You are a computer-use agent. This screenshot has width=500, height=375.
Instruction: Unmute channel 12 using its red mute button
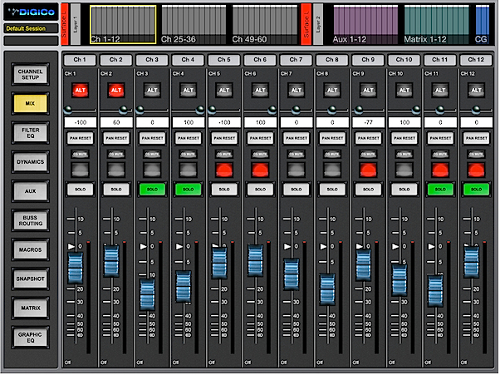coord(476,170)
